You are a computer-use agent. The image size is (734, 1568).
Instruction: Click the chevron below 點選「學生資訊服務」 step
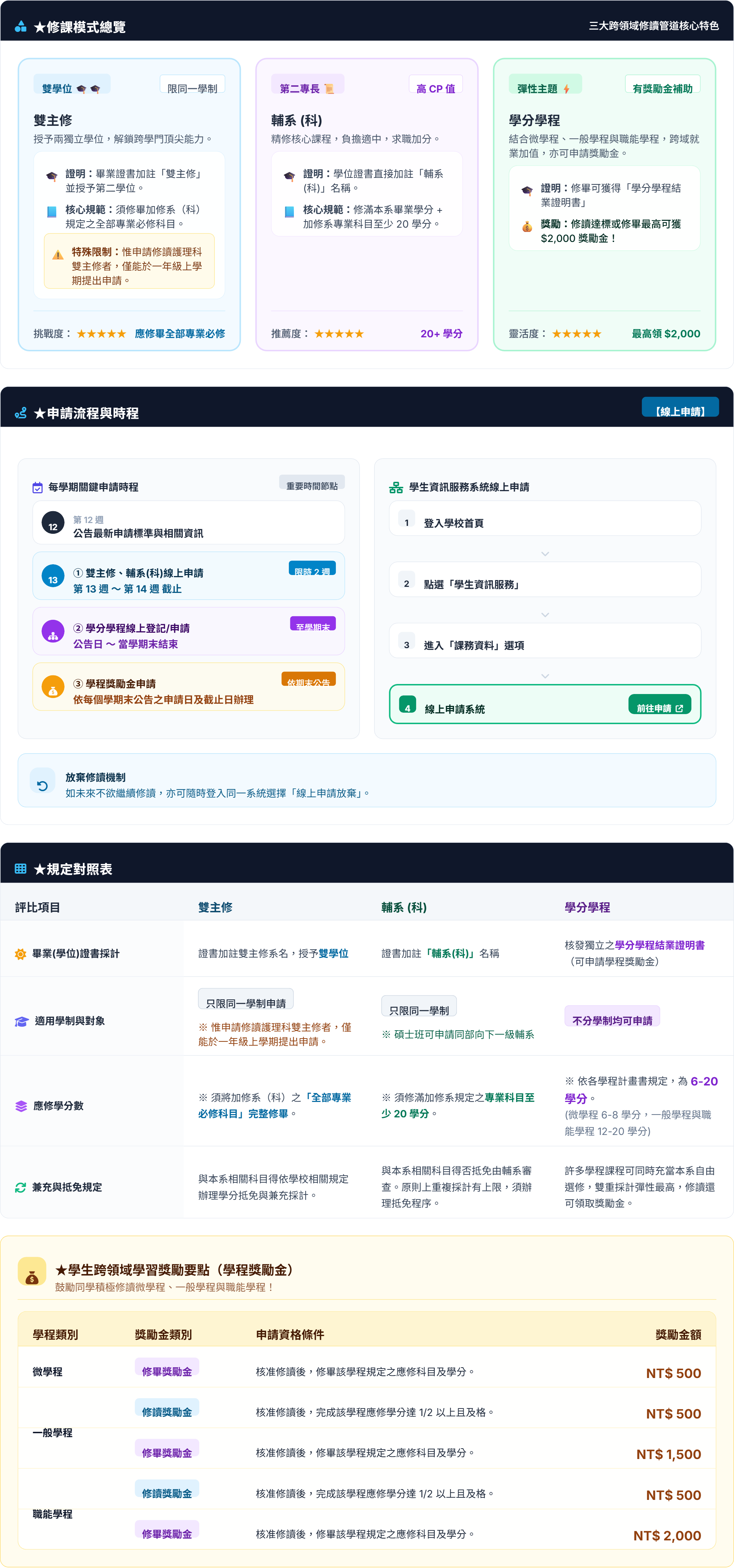545,615
